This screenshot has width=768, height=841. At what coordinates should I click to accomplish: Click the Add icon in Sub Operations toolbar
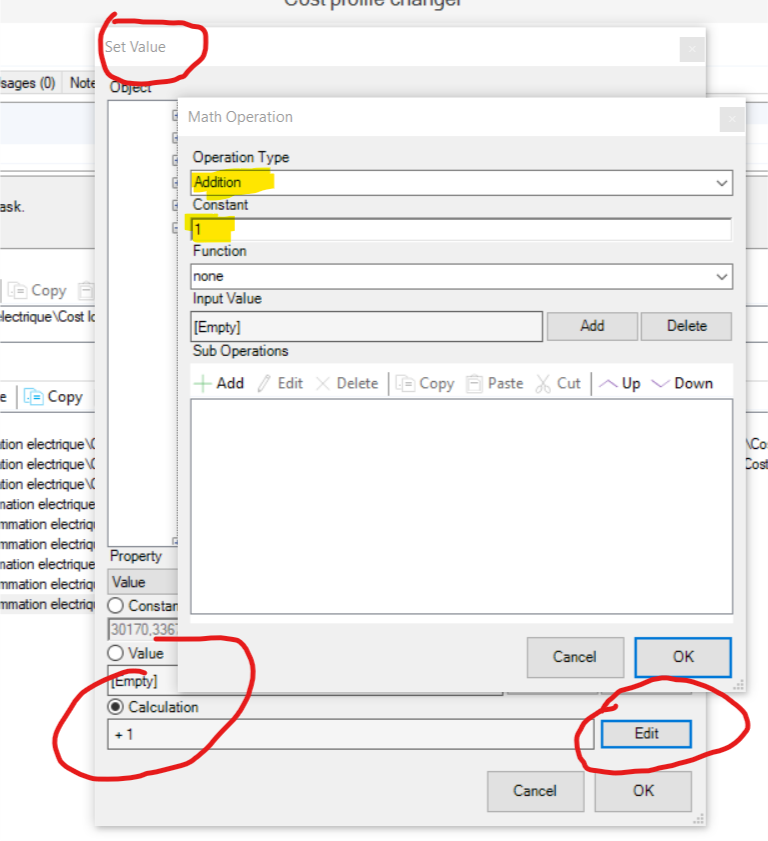[202, 383]
